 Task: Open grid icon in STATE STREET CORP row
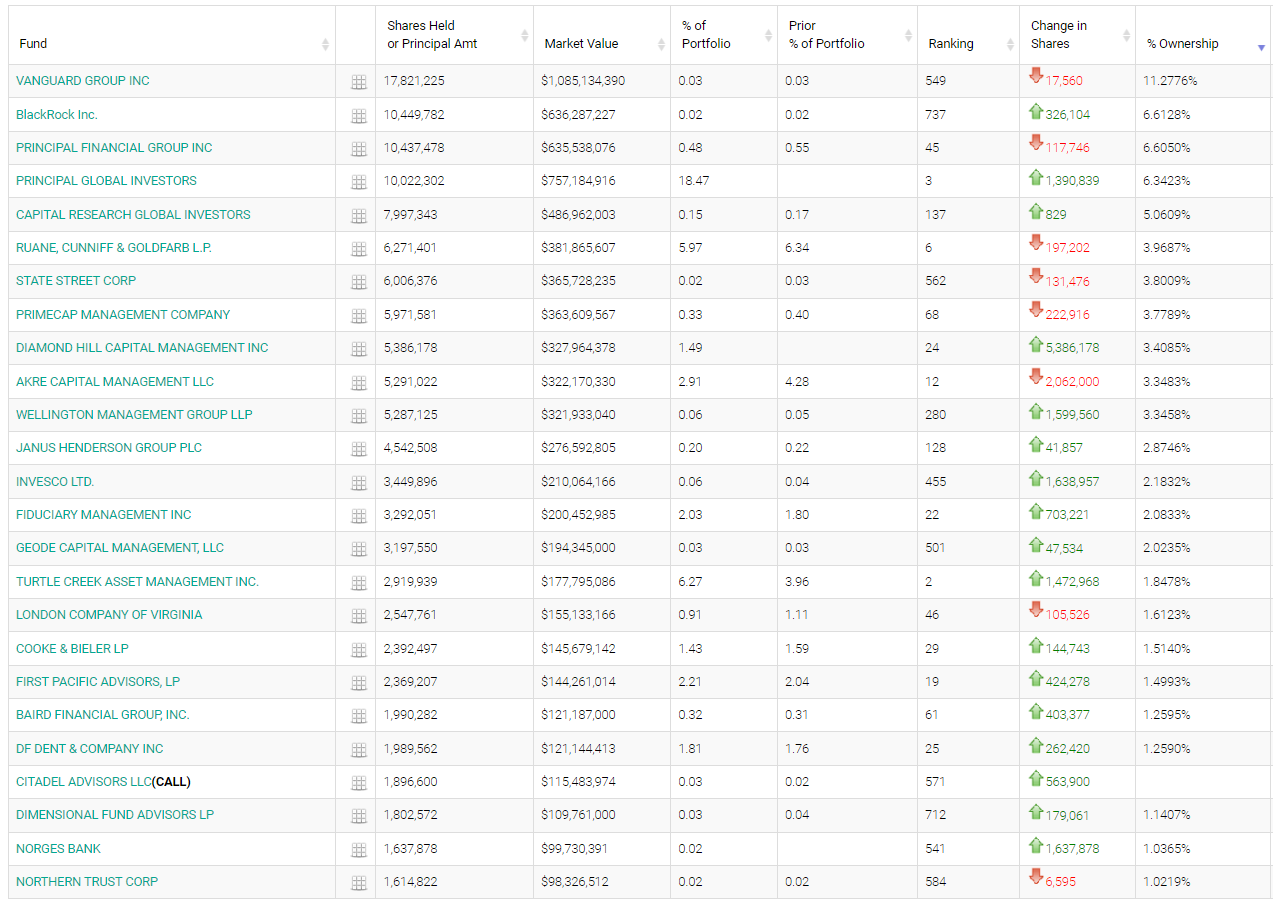[359, 283]
